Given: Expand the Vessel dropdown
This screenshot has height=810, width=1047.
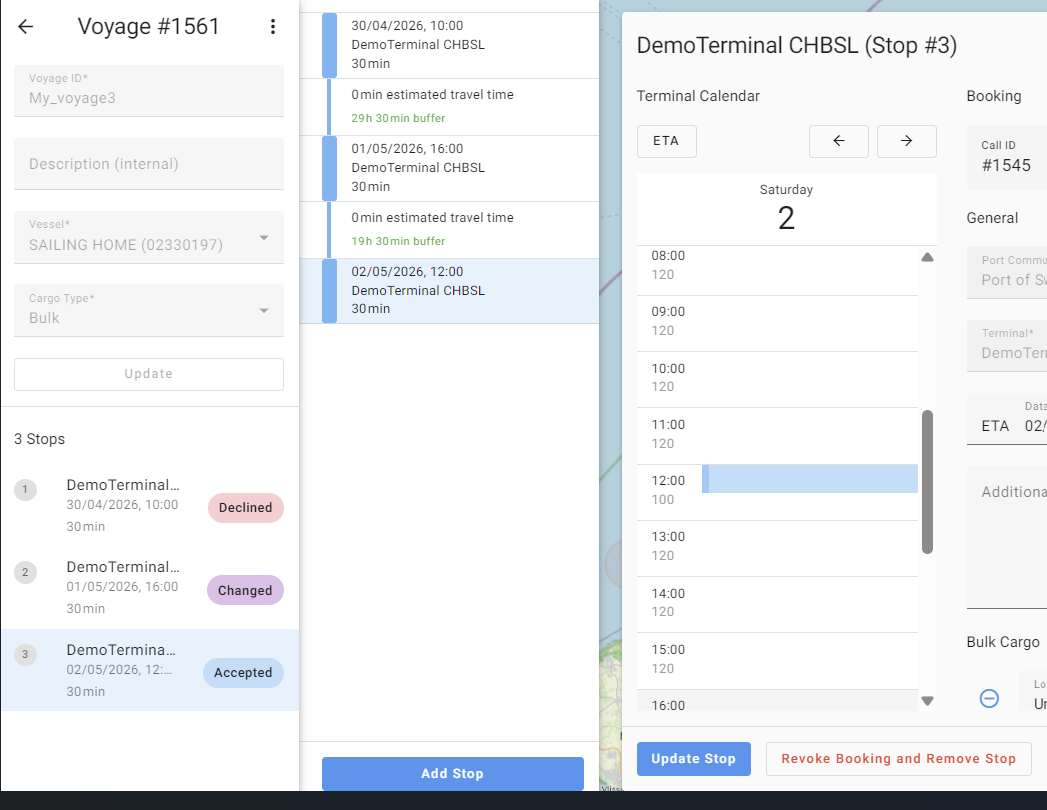Looking at the screenshot, I should coord(264,238).
